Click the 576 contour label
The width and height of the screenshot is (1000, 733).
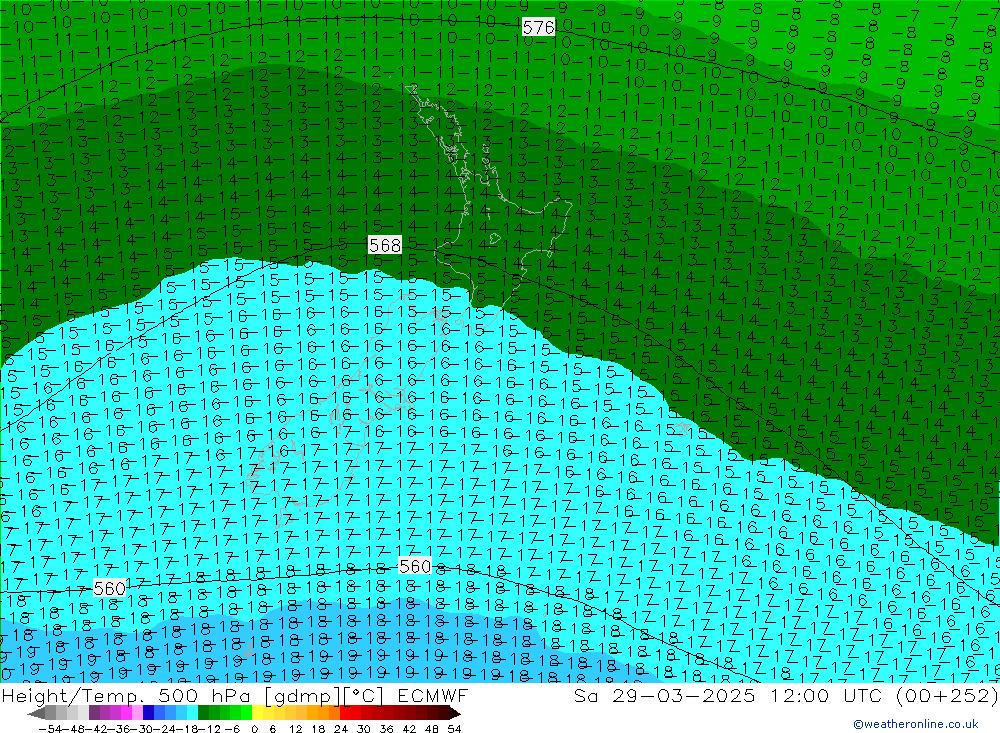tap(538, 27)
